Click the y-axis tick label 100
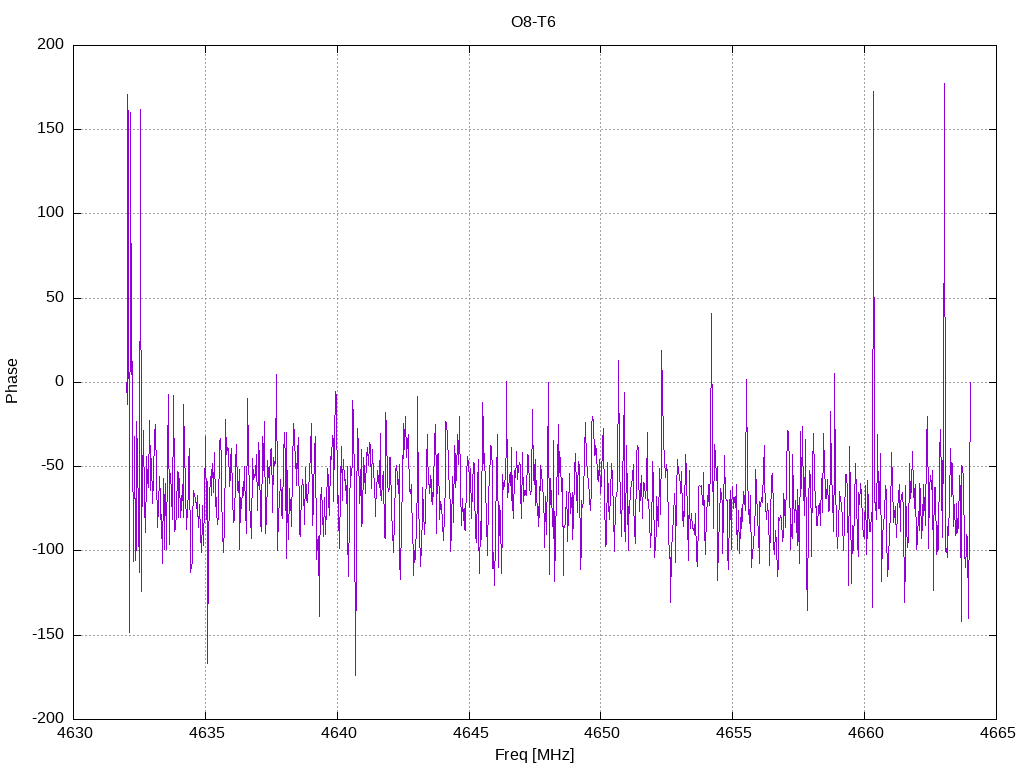The width and height of the screenshot is (1024, 768). (51, 213)
